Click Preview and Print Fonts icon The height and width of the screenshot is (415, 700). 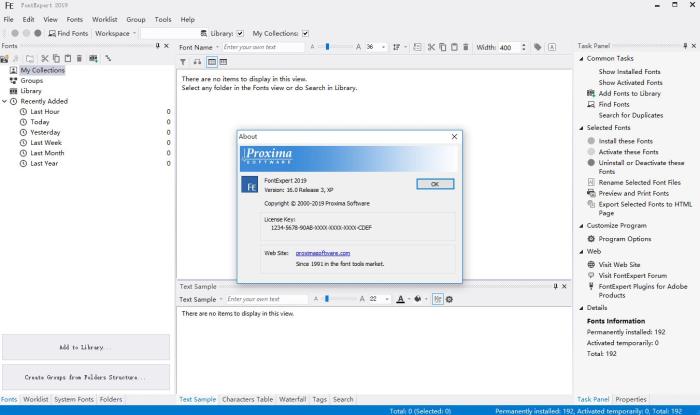tap(591, 194)
